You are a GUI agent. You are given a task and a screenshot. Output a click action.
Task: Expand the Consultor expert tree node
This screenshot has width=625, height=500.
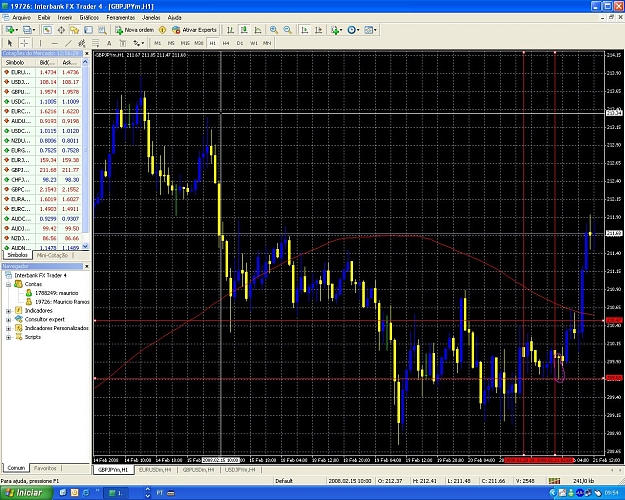pyautogui.click(x=8, y=319)
